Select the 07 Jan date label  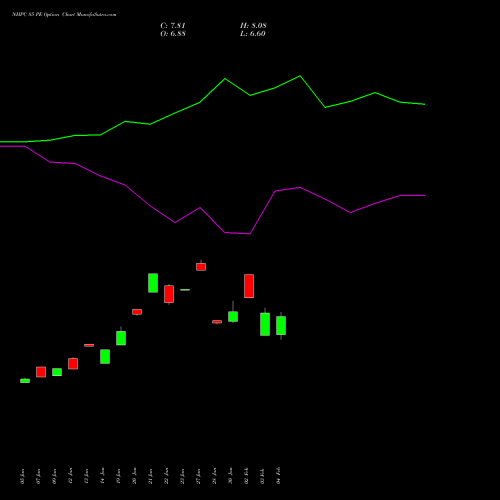coord(38,476)
